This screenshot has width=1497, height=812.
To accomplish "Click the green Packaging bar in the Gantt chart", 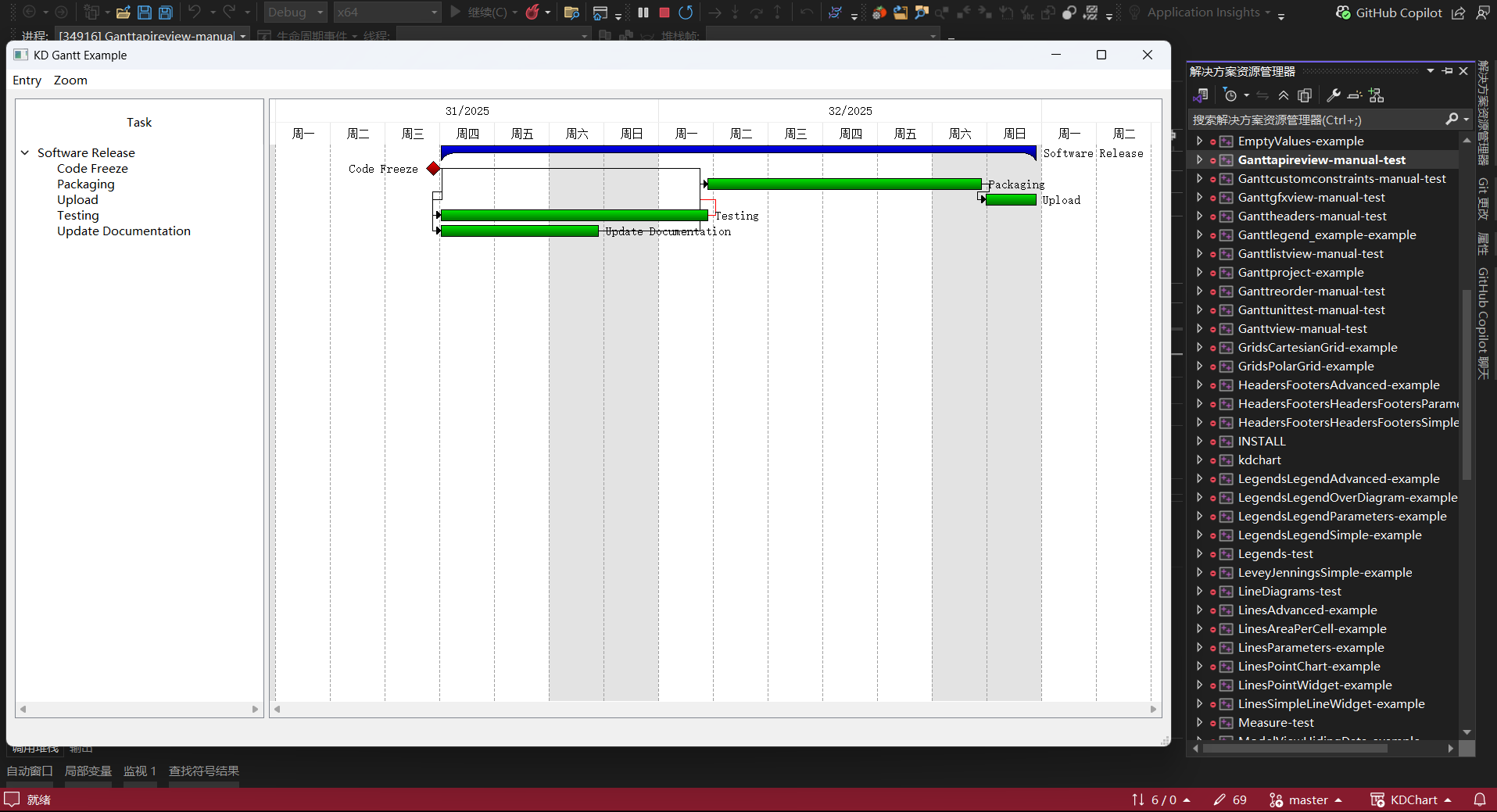I will click(844, 184).
